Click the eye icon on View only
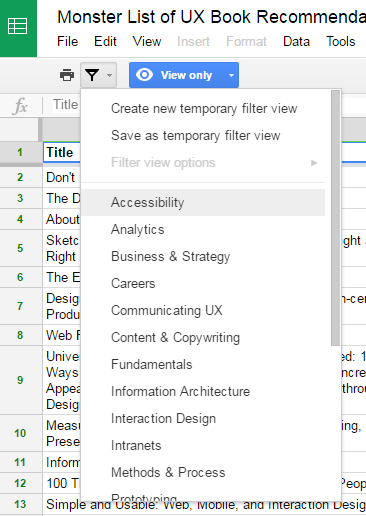 click(x=145, y=75)
